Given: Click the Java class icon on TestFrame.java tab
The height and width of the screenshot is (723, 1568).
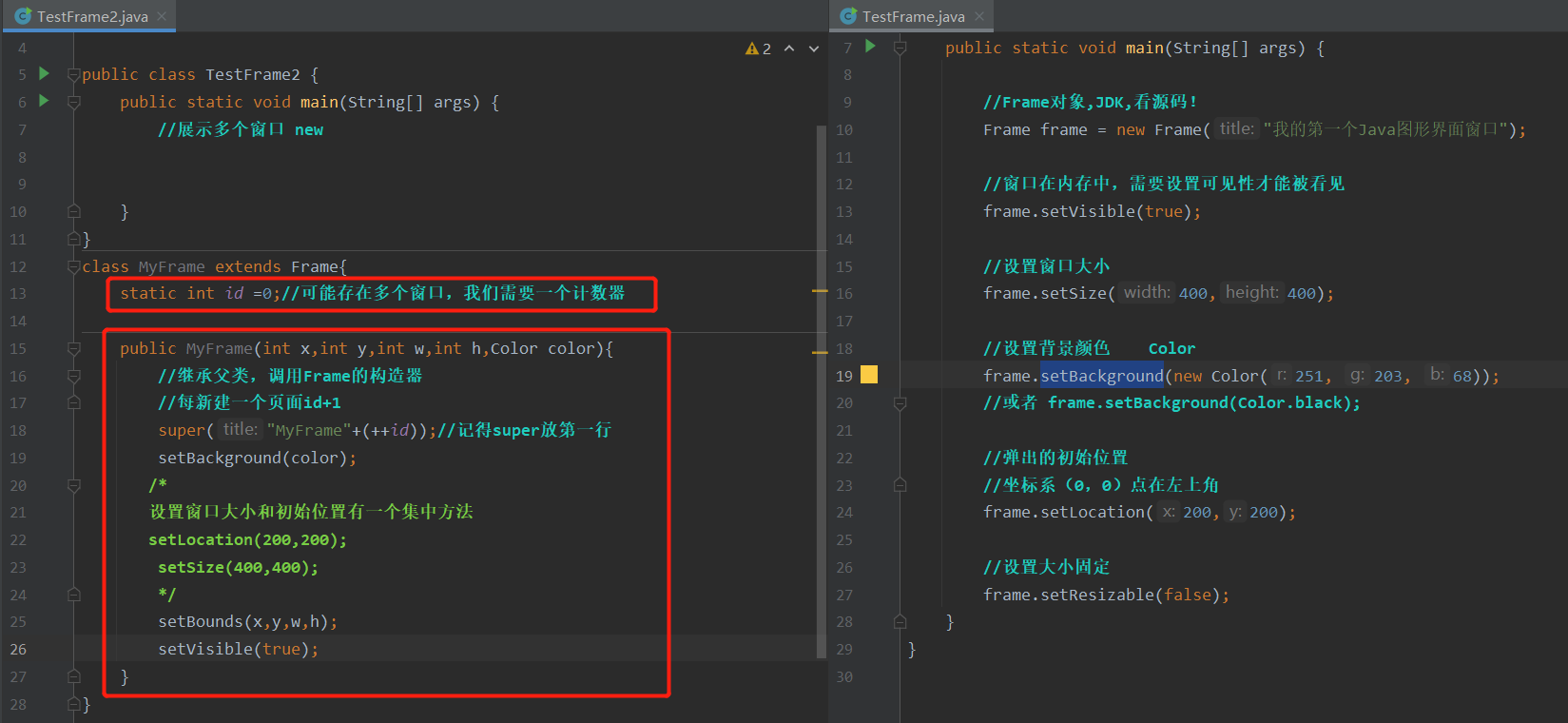Looking at the screenshot, I should [849, 16].
